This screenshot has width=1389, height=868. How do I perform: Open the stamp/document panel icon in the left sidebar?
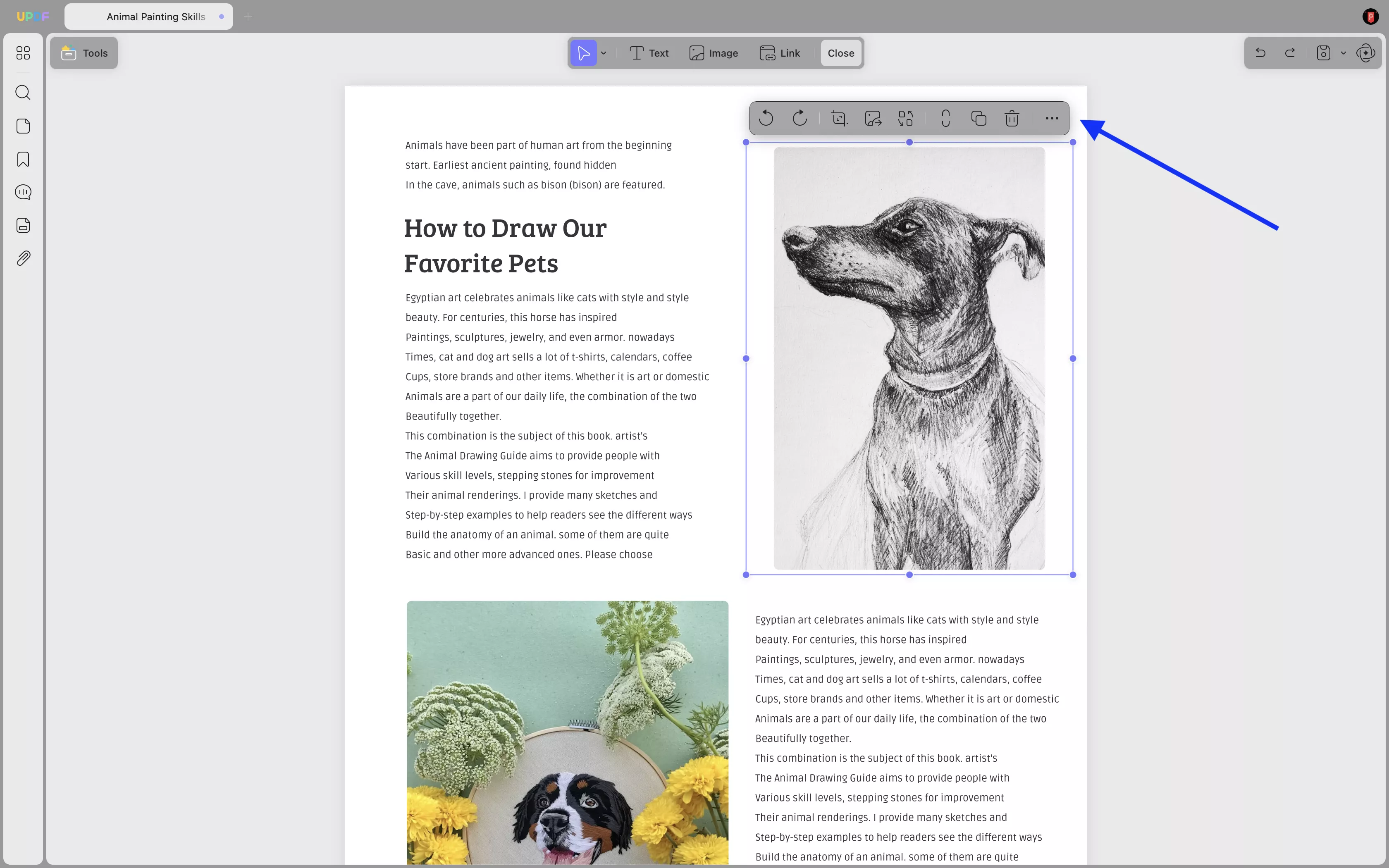point(23,225)
